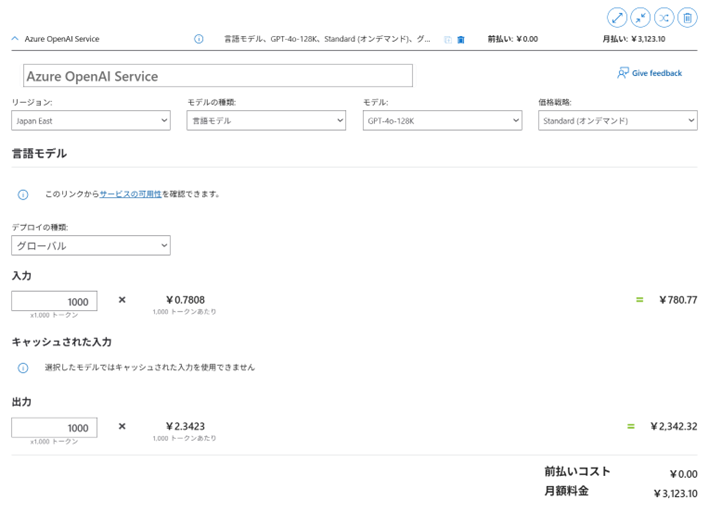
Task: Click the 入力 token quantity field
Action: [54, 301]
